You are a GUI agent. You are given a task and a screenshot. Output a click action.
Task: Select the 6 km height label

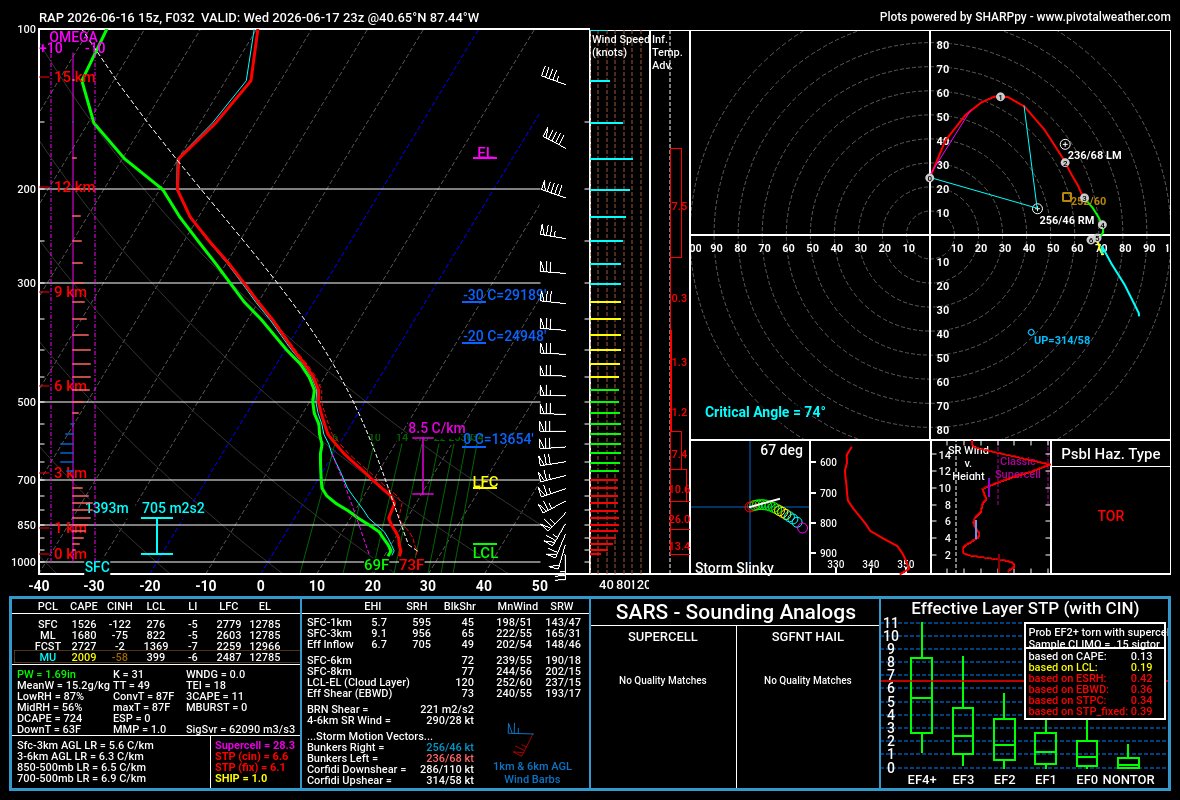(x=69, y=386)
